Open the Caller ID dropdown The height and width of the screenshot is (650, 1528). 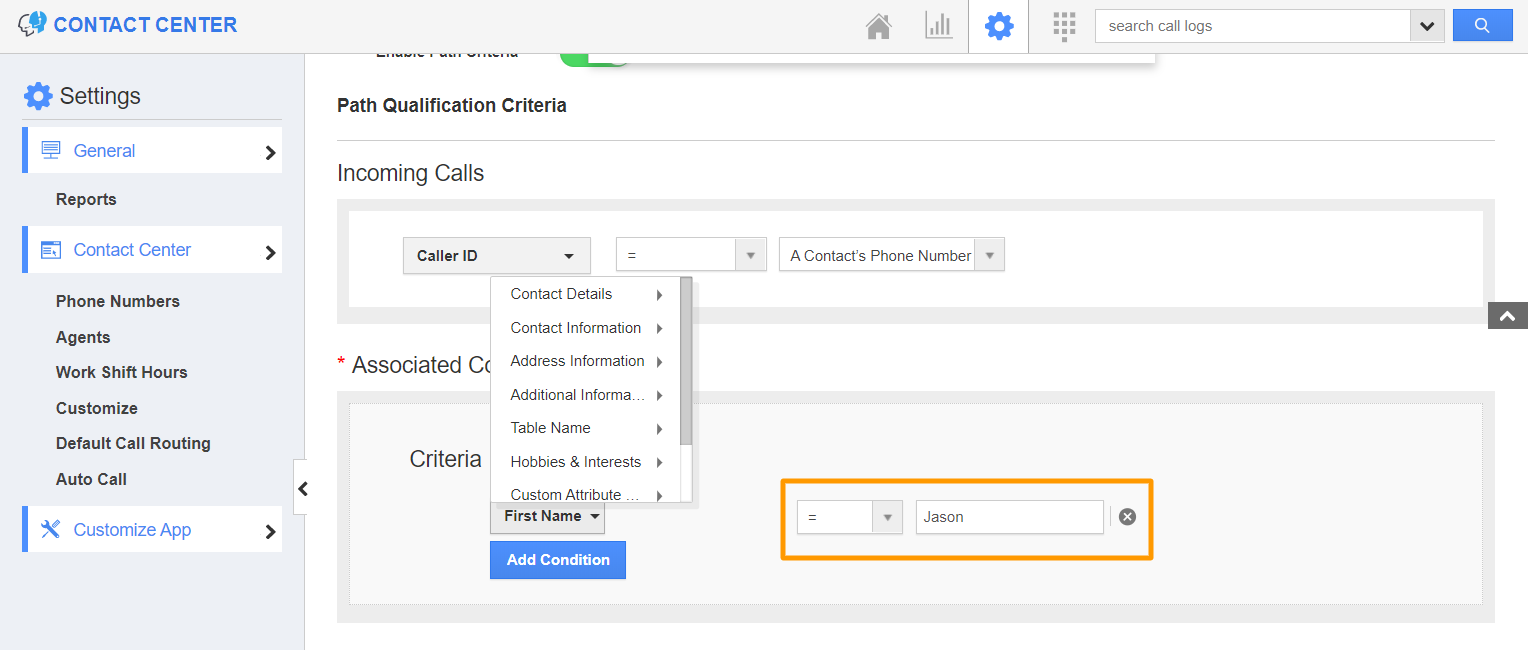496,255
